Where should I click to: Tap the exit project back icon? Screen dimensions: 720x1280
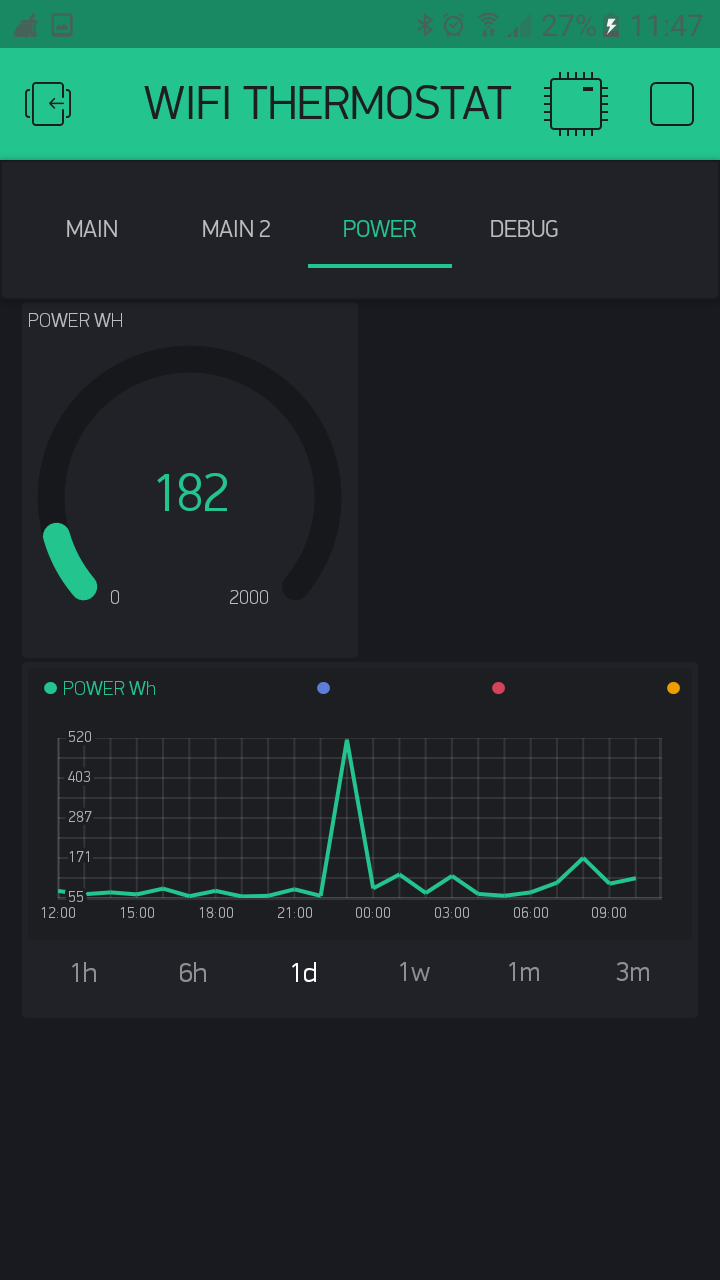click(48, 104)
